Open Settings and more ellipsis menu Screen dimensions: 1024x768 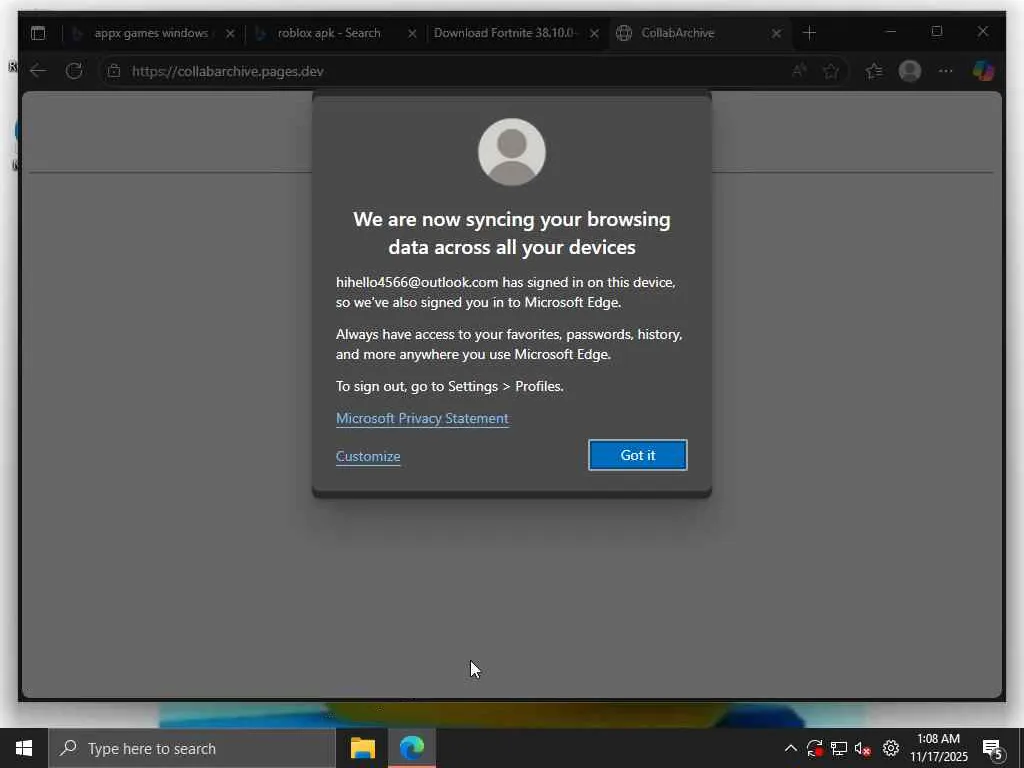pyautogui.click(x=946, y=71)
